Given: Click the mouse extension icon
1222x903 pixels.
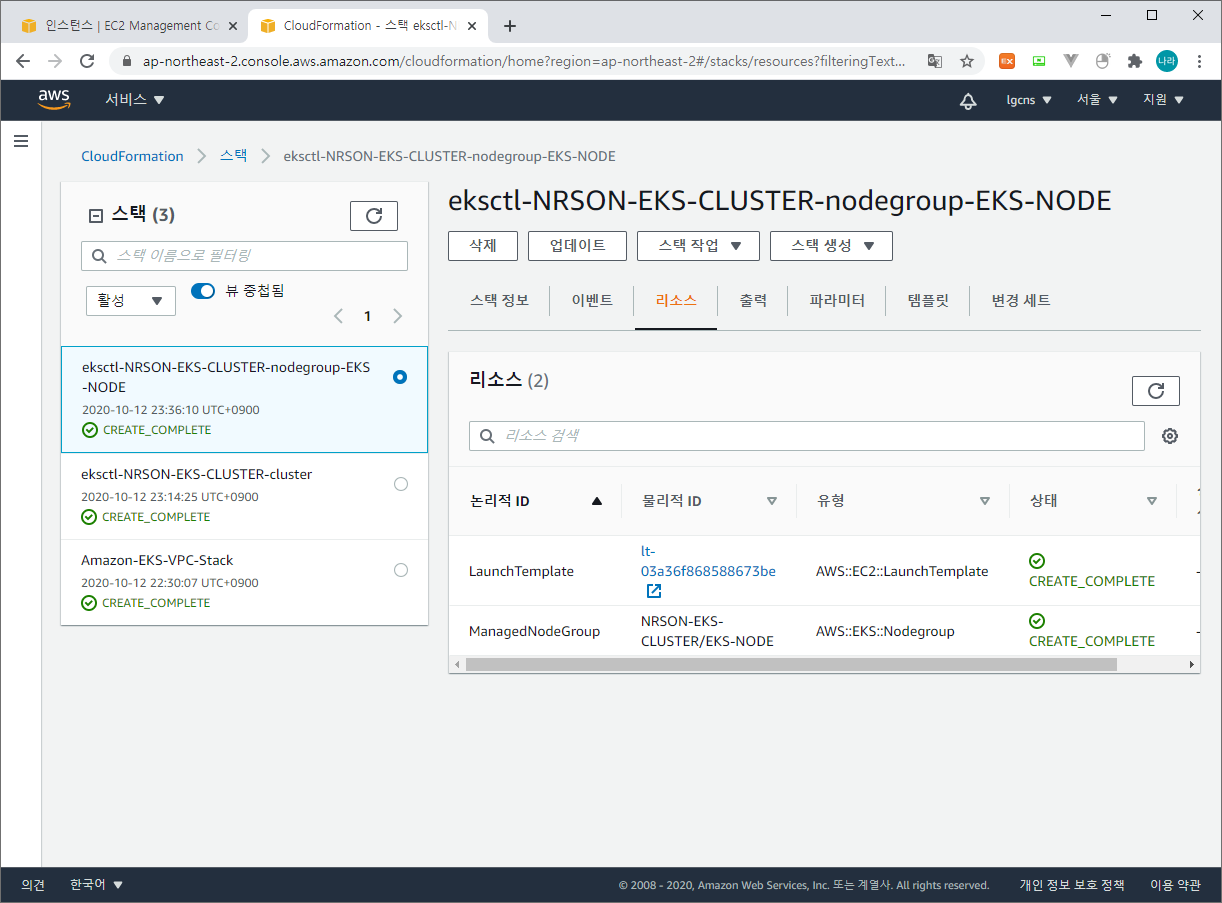Looking at the screenshot, I should 1103,61.
